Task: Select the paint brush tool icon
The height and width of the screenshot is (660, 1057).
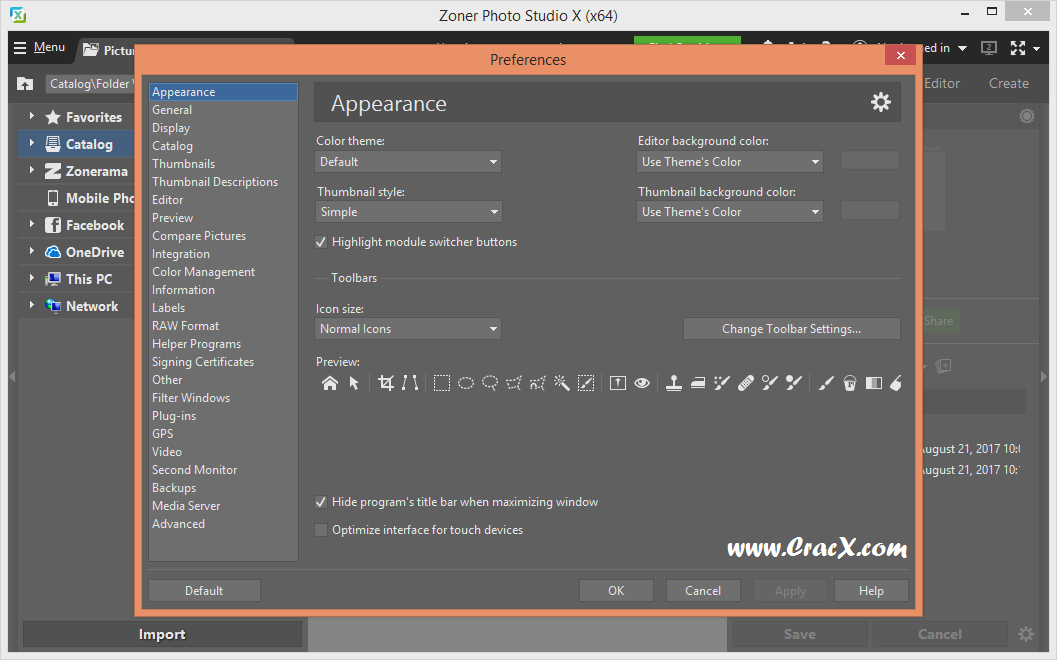Action: 826,383
